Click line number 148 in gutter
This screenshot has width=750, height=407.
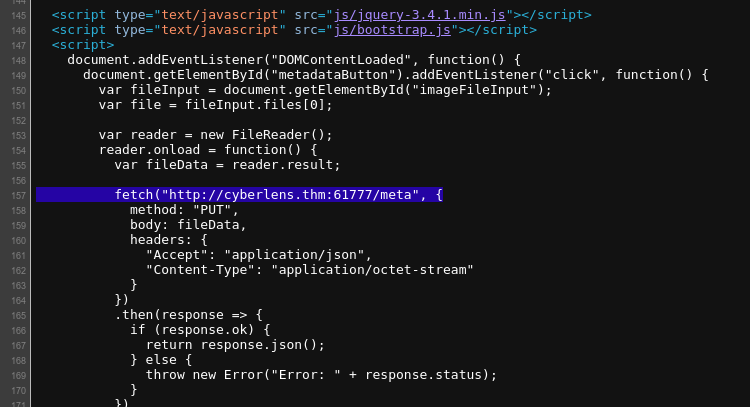(x=18, y=60)
